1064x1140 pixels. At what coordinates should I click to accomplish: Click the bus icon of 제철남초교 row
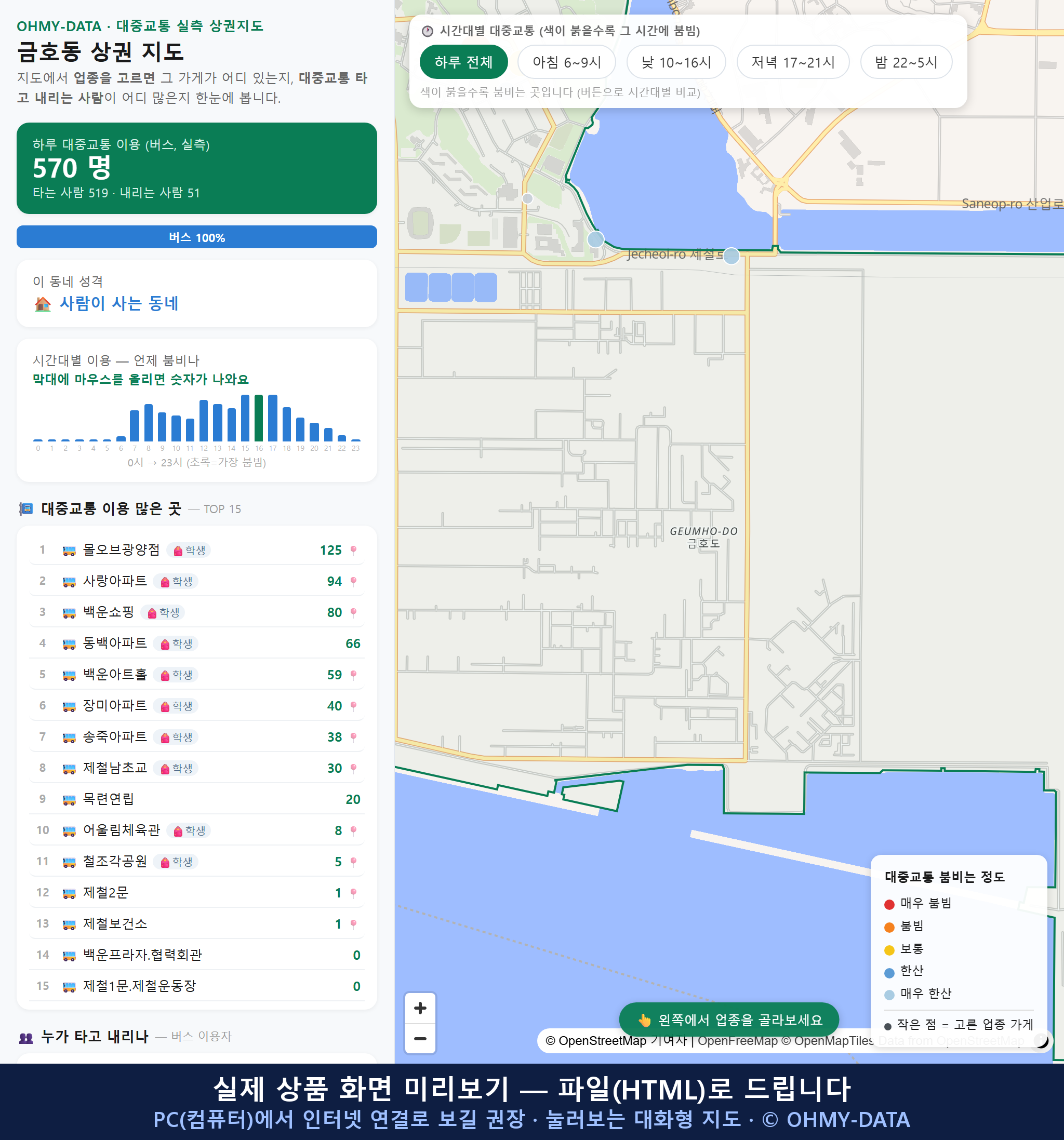(x=69, y=769)
